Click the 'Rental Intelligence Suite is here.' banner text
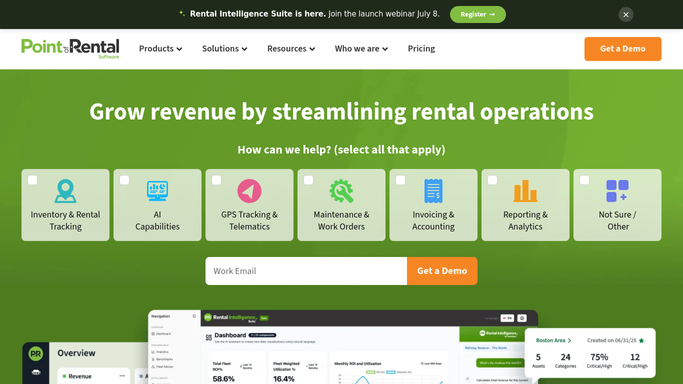This screenshot has width=683, height=384. pos(257,14)
